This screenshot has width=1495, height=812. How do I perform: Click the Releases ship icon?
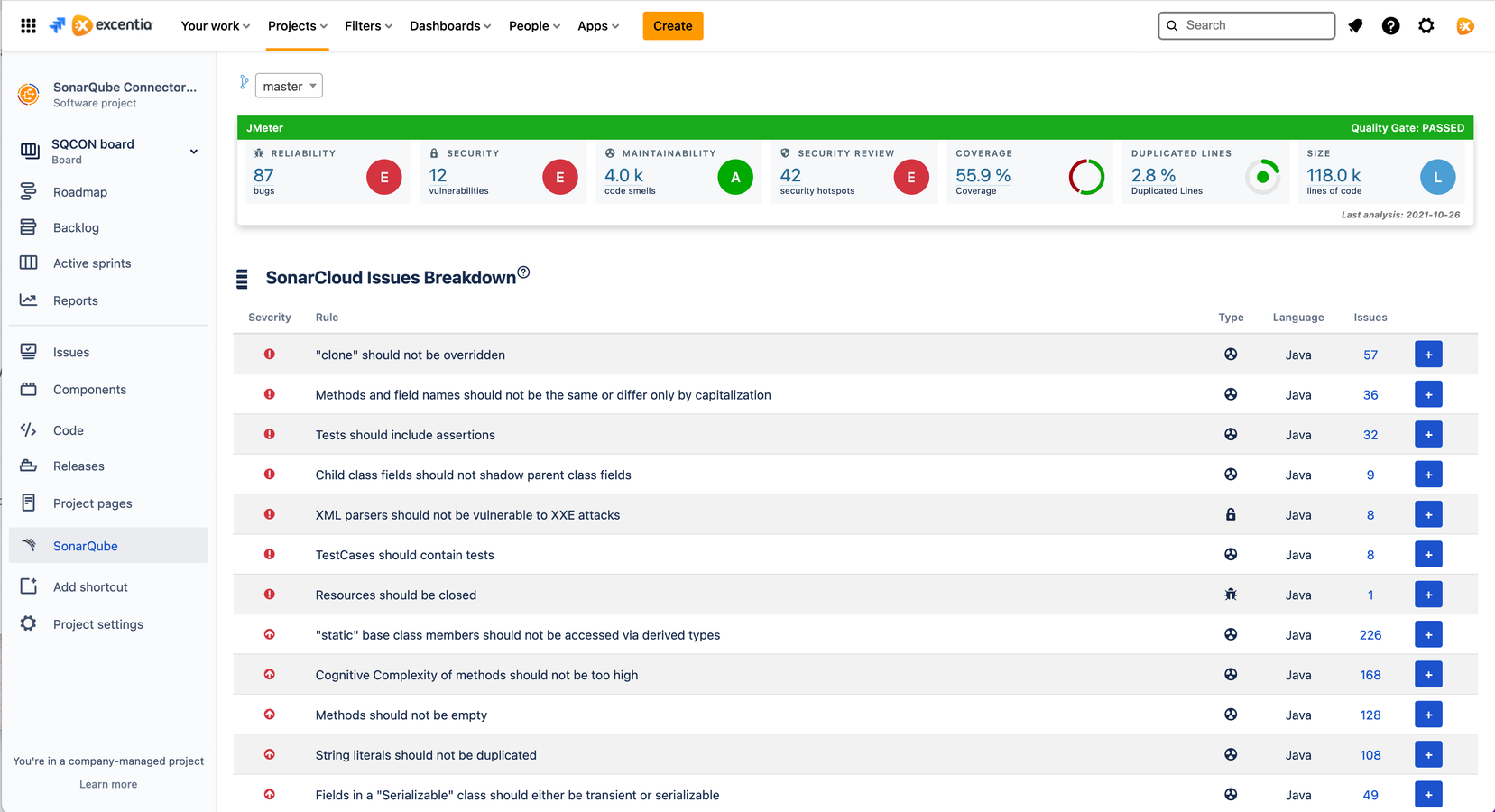(x=29, y=466)
